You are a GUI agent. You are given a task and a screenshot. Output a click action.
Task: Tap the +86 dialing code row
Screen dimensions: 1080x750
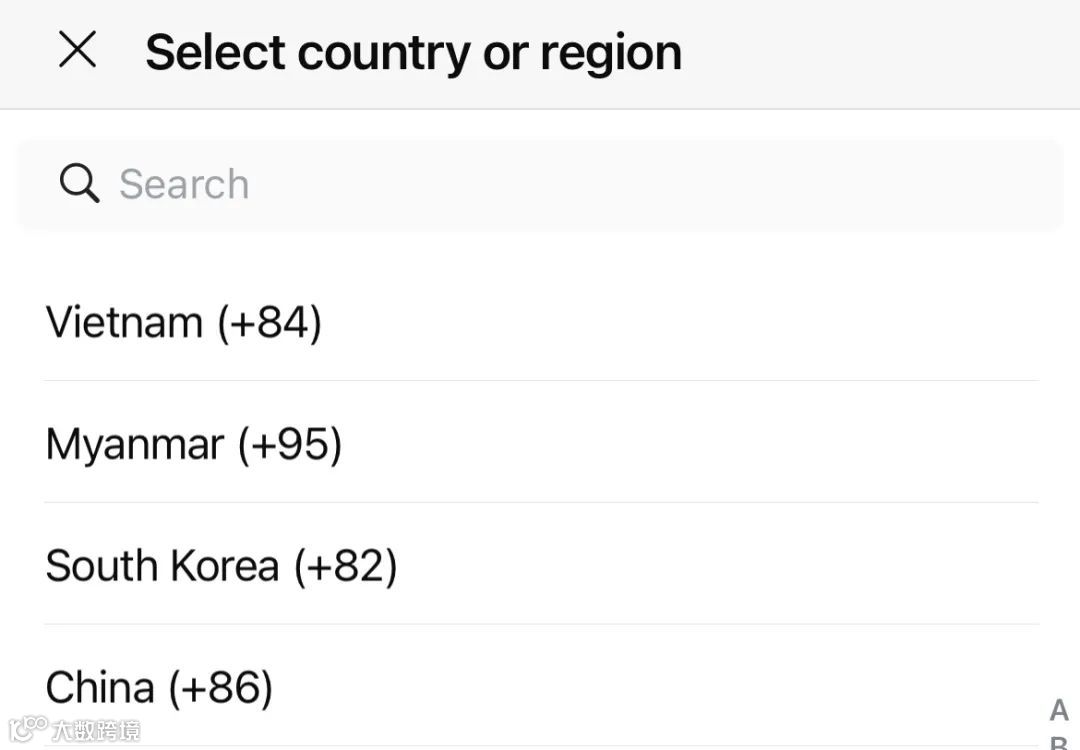point(220,688)
